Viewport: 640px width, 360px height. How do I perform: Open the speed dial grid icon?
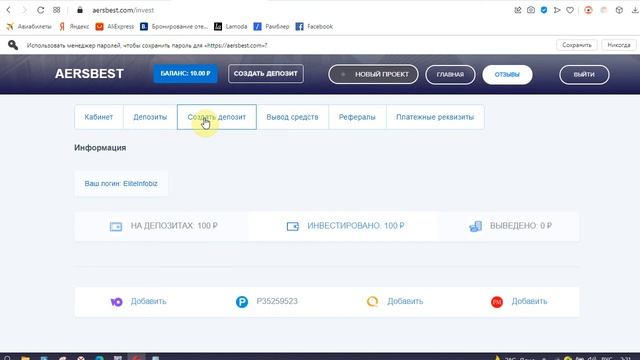[56, 10]
